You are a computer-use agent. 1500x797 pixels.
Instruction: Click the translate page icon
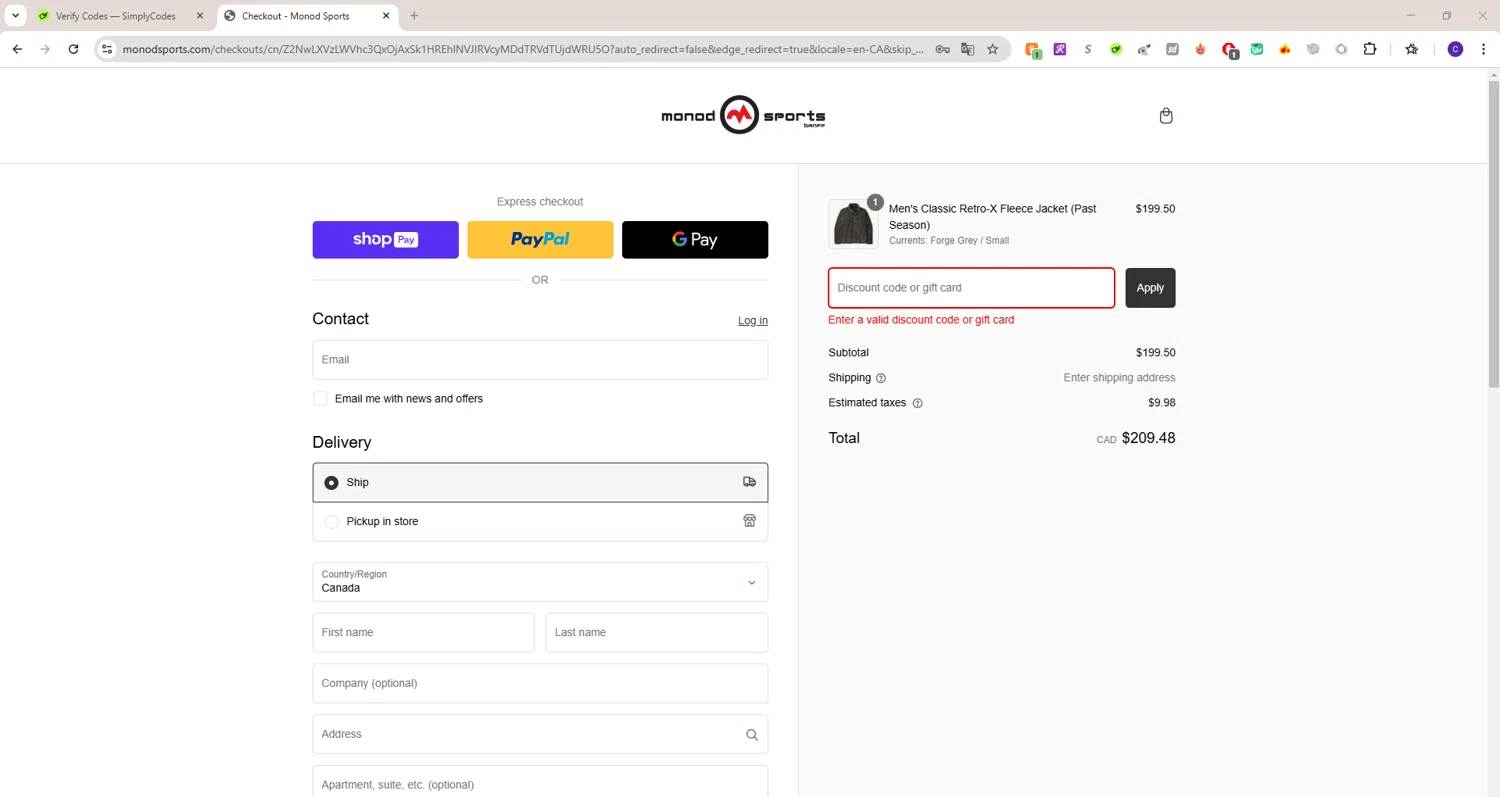[x=967, y=49]
